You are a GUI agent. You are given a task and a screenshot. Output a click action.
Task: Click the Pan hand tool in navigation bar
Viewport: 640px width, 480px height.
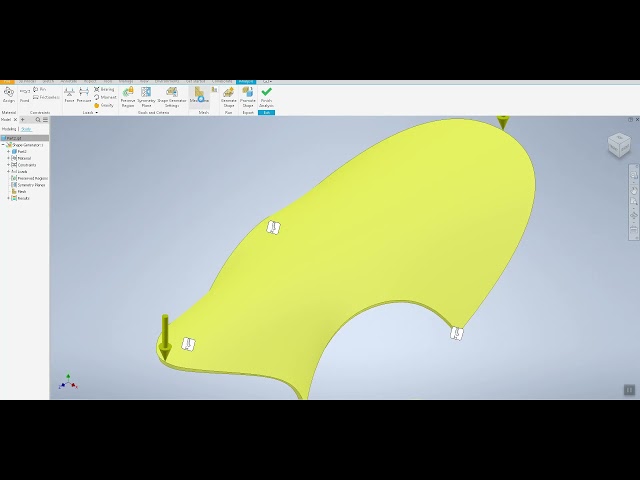[x=634, y=191]
